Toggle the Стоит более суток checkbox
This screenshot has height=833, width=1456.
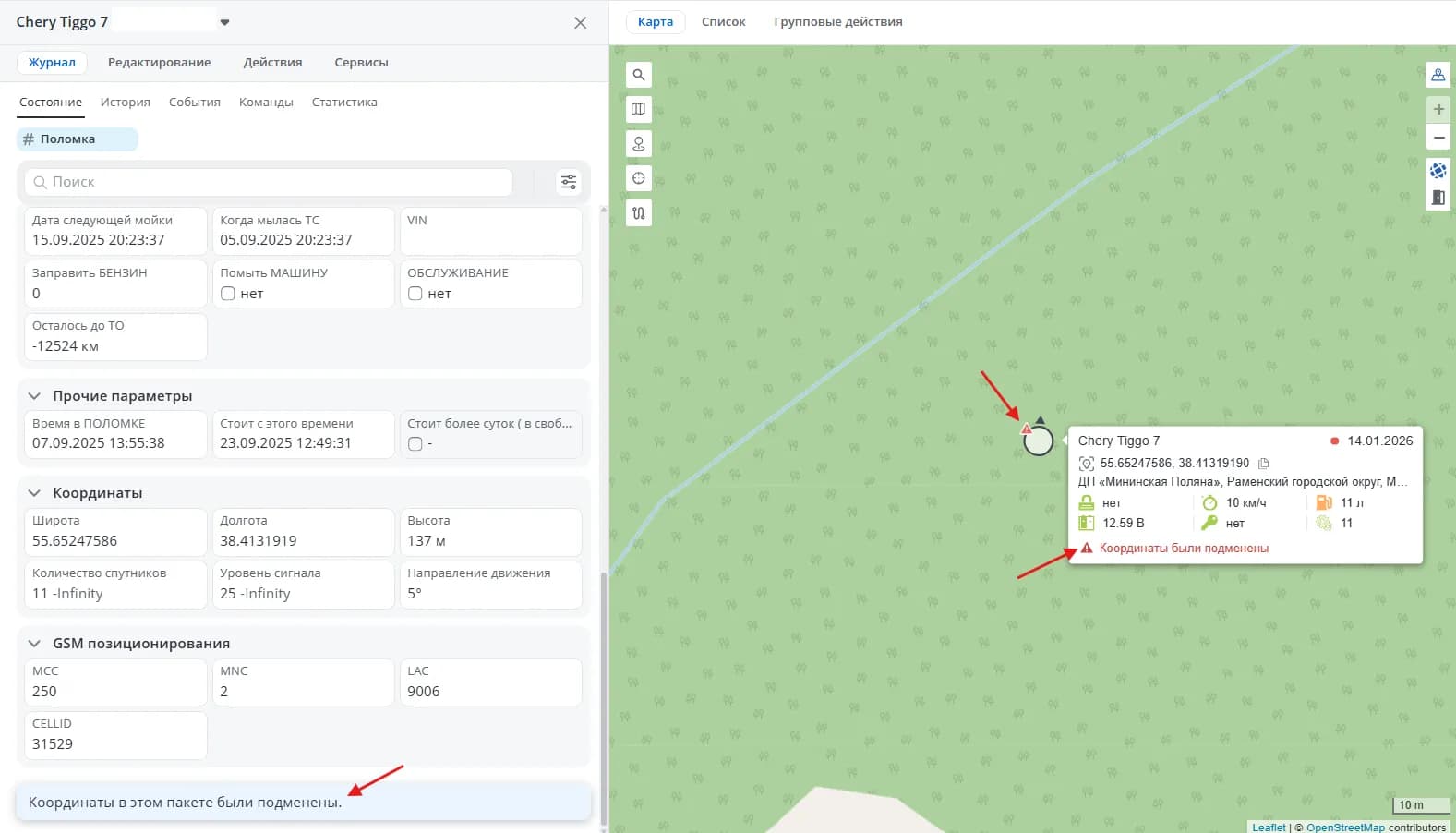point(415,444)
